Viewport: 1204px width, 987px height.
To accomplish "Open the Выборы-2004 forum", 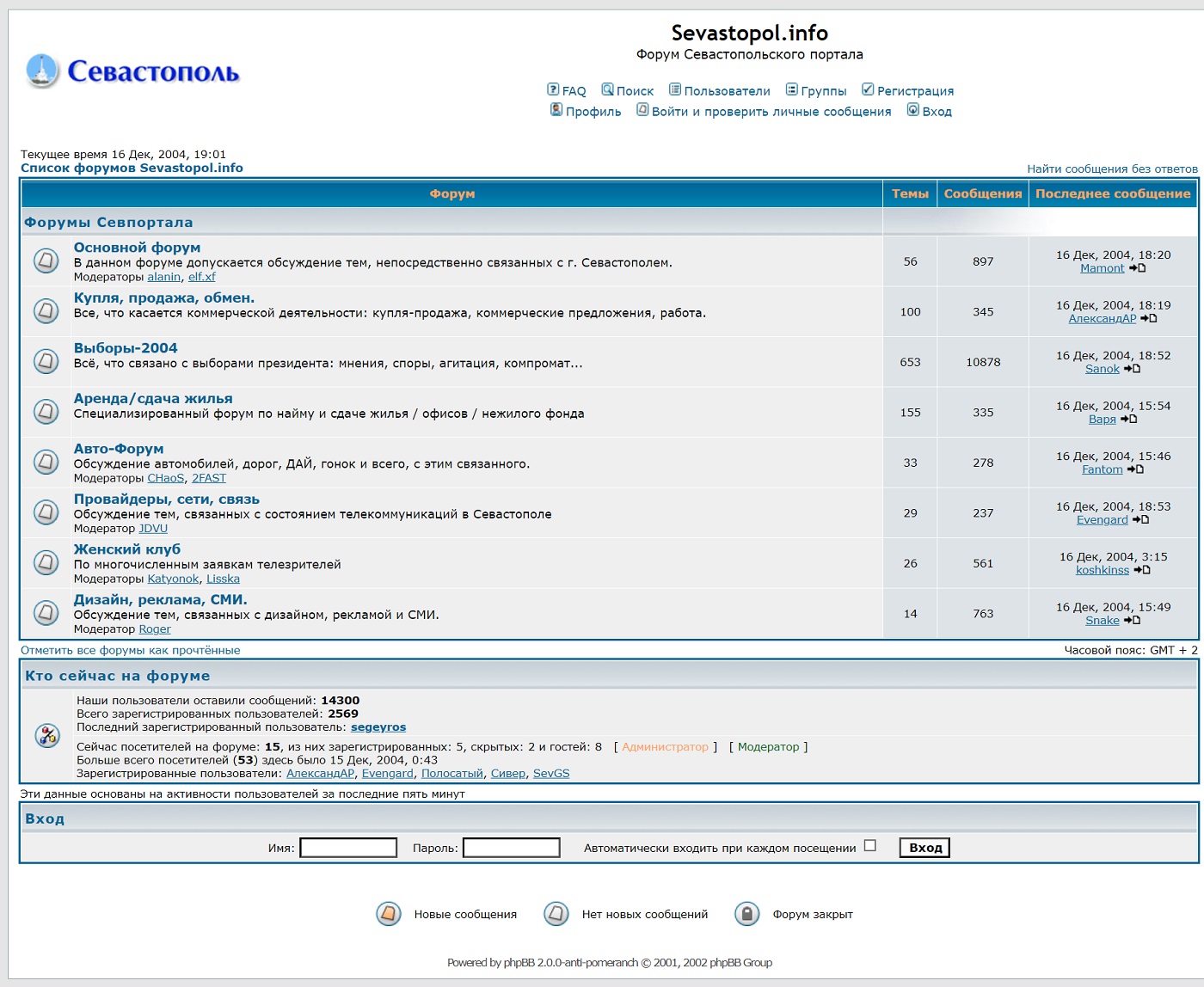I will point(126,348).
